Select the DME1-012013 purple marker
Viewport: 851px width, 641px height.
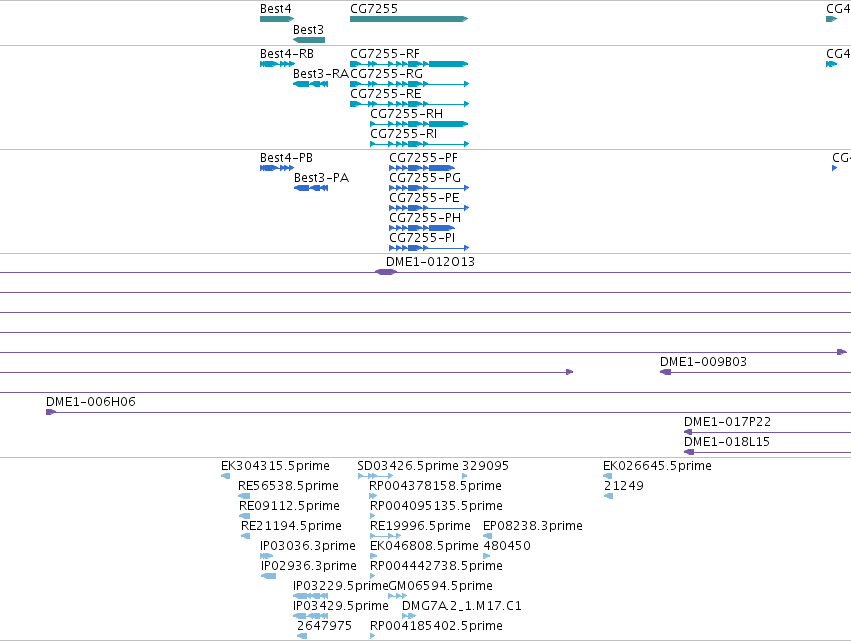pos(386,272)
